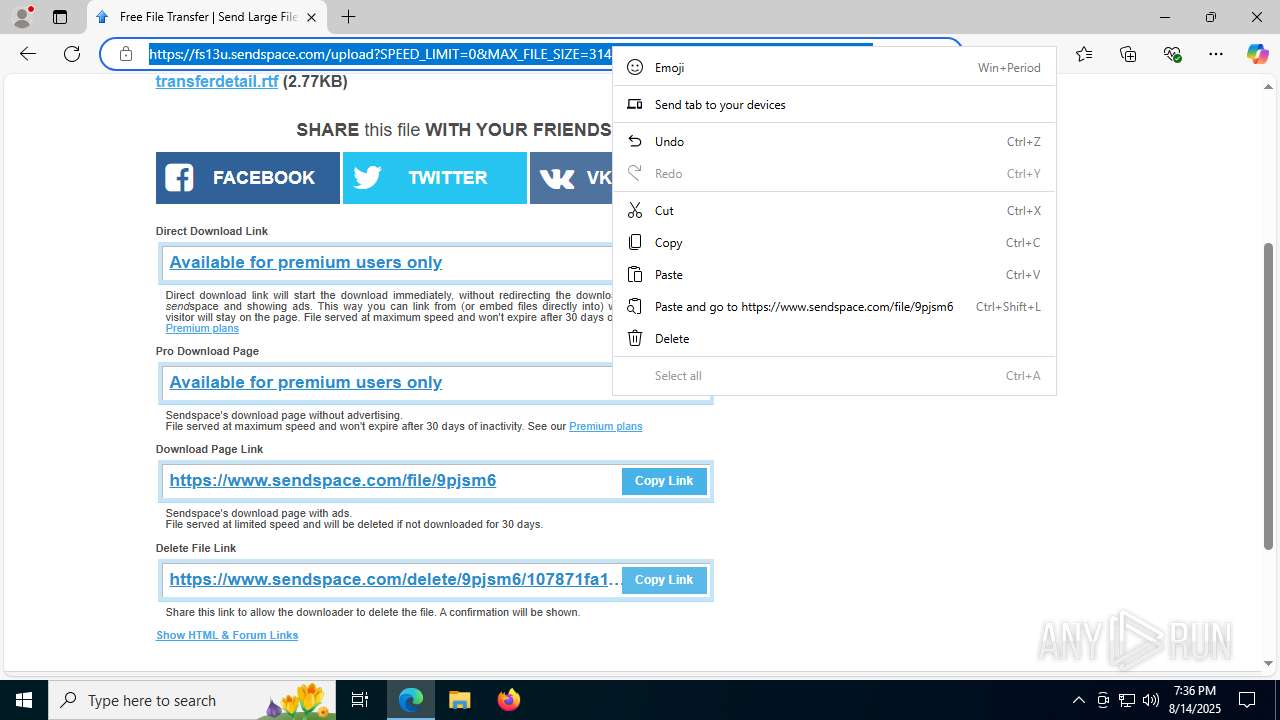
Task: Click the page vertical scrollbar thumb
Action: coord(1268,396)
